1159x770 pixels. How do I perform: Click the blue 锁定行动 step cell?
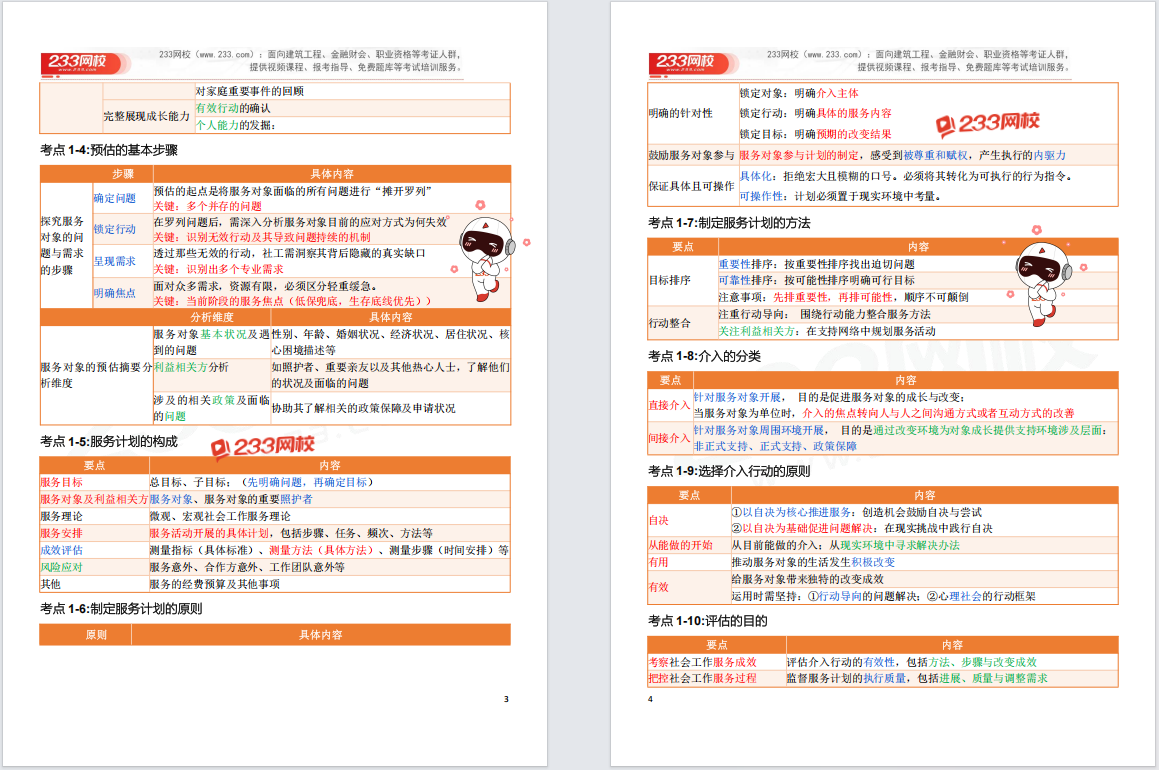pos(115,229)
